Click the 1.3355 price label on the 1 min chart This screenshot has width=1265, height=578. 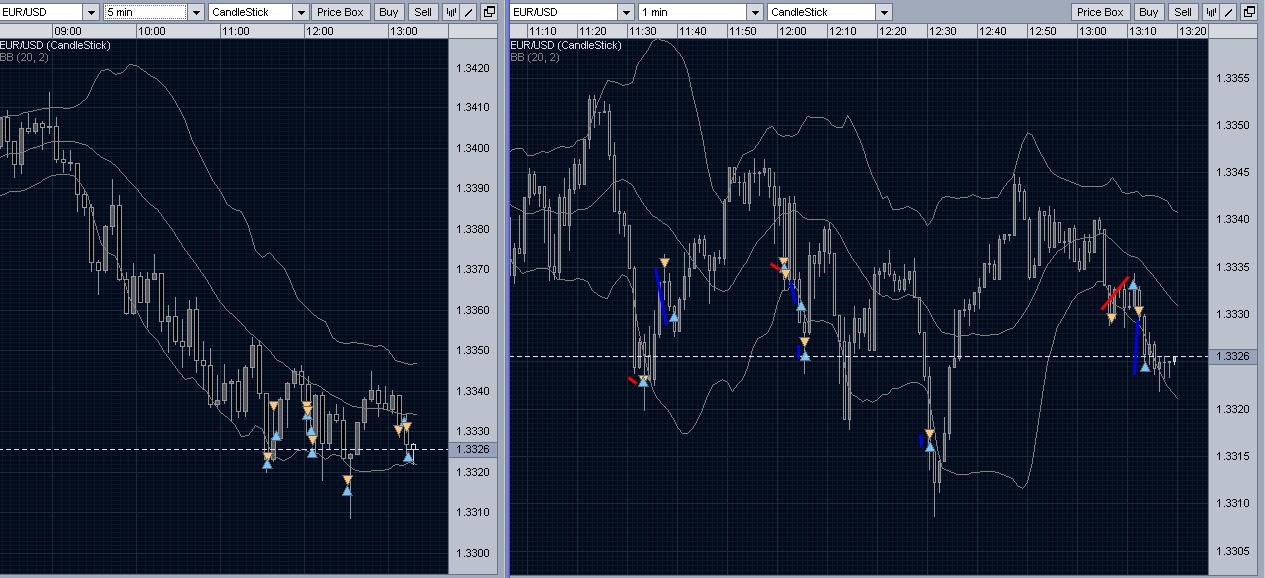tap(1234, 78)
